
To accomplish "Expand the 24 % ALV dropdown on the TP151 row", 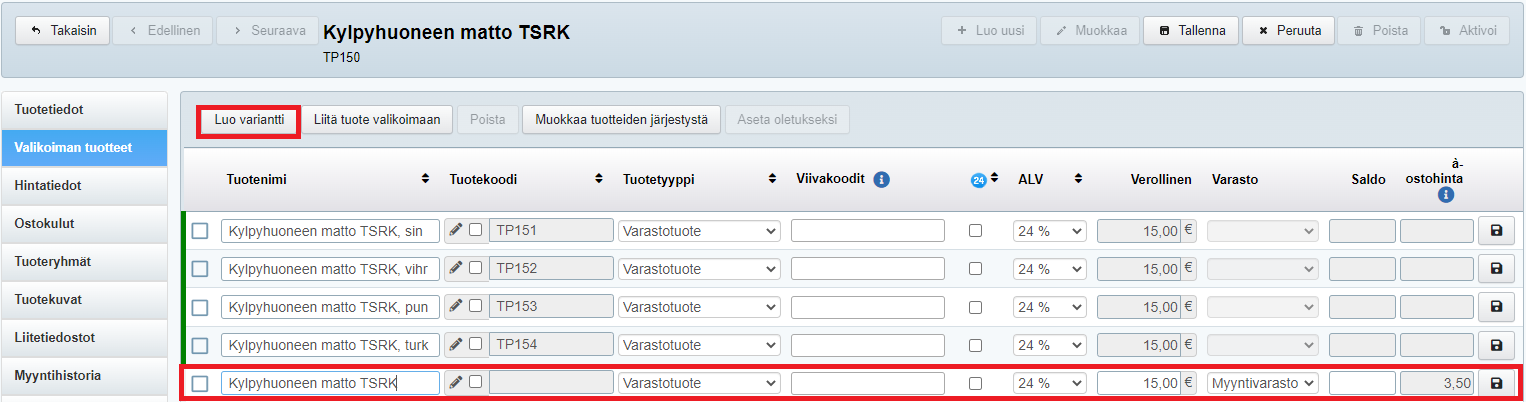I will click(1049, 231).
